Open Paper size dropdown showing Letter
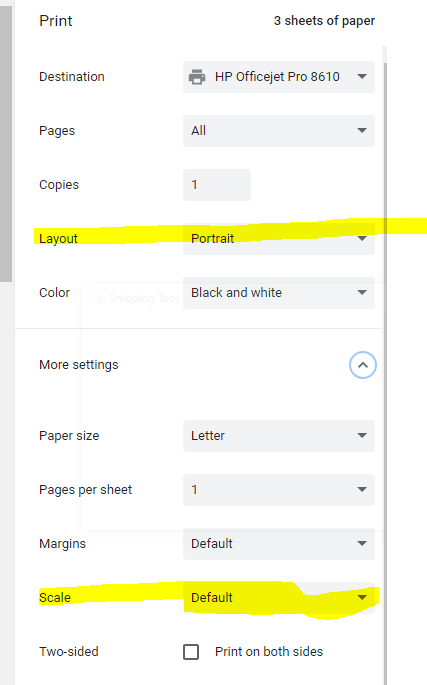427x685 pixels. click(279, 436)
